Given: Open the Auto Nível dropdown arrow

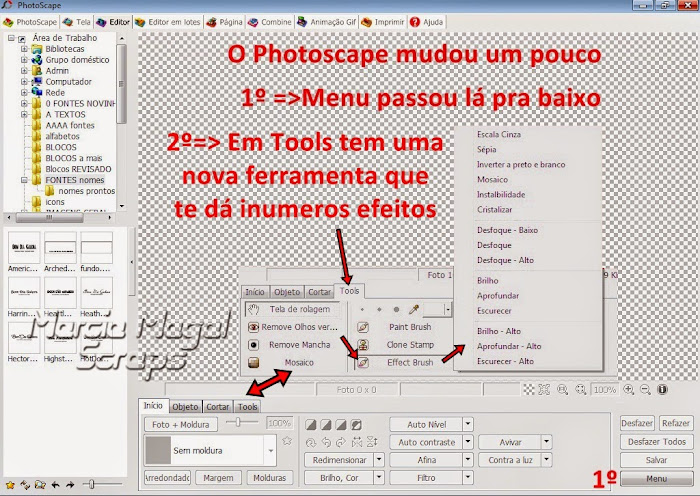Looking at the screenshot, I should (468, 424).
